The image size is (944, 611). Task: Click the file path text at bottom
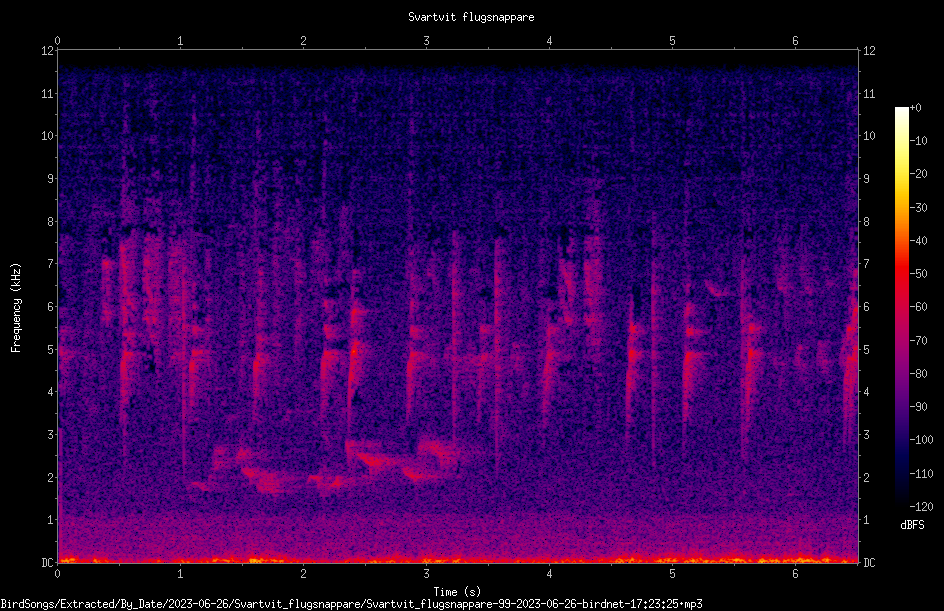(351, 604)
